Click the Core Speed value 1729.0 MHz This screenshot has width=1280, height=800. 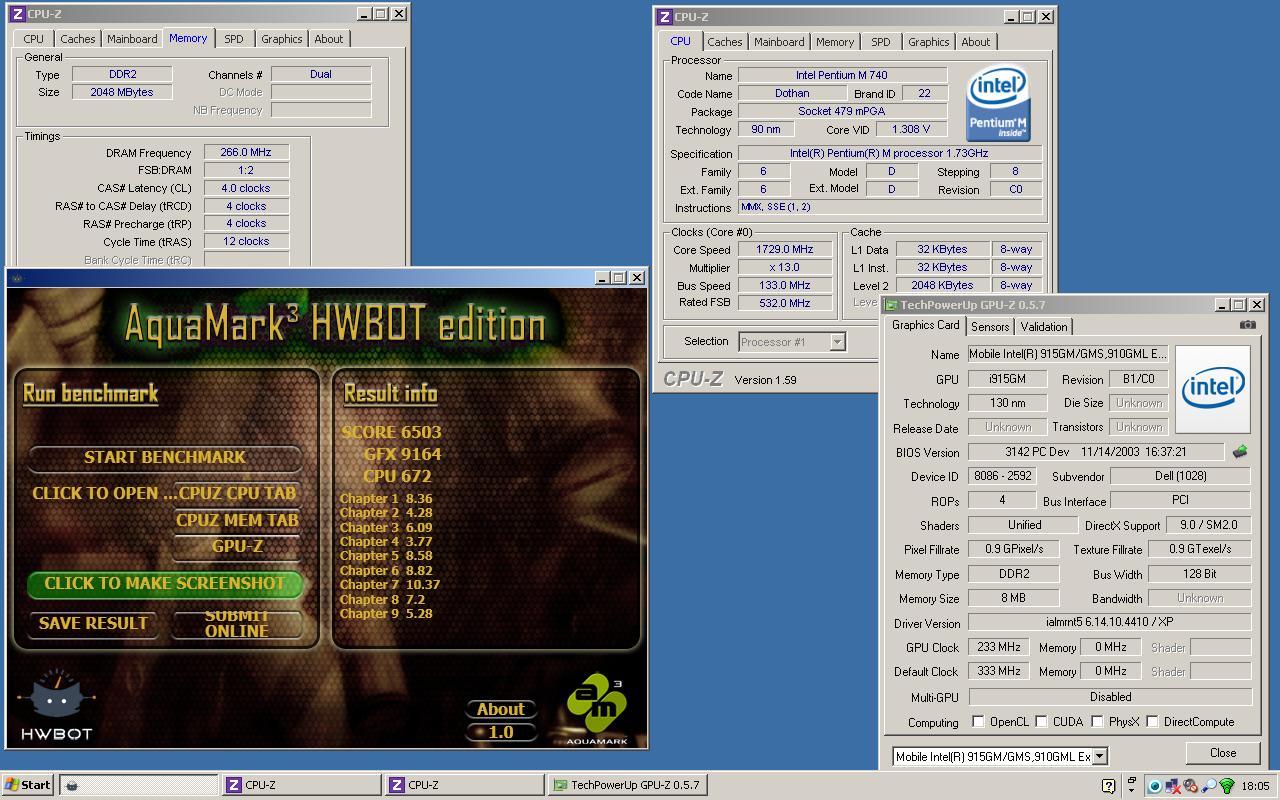point(785,249)
